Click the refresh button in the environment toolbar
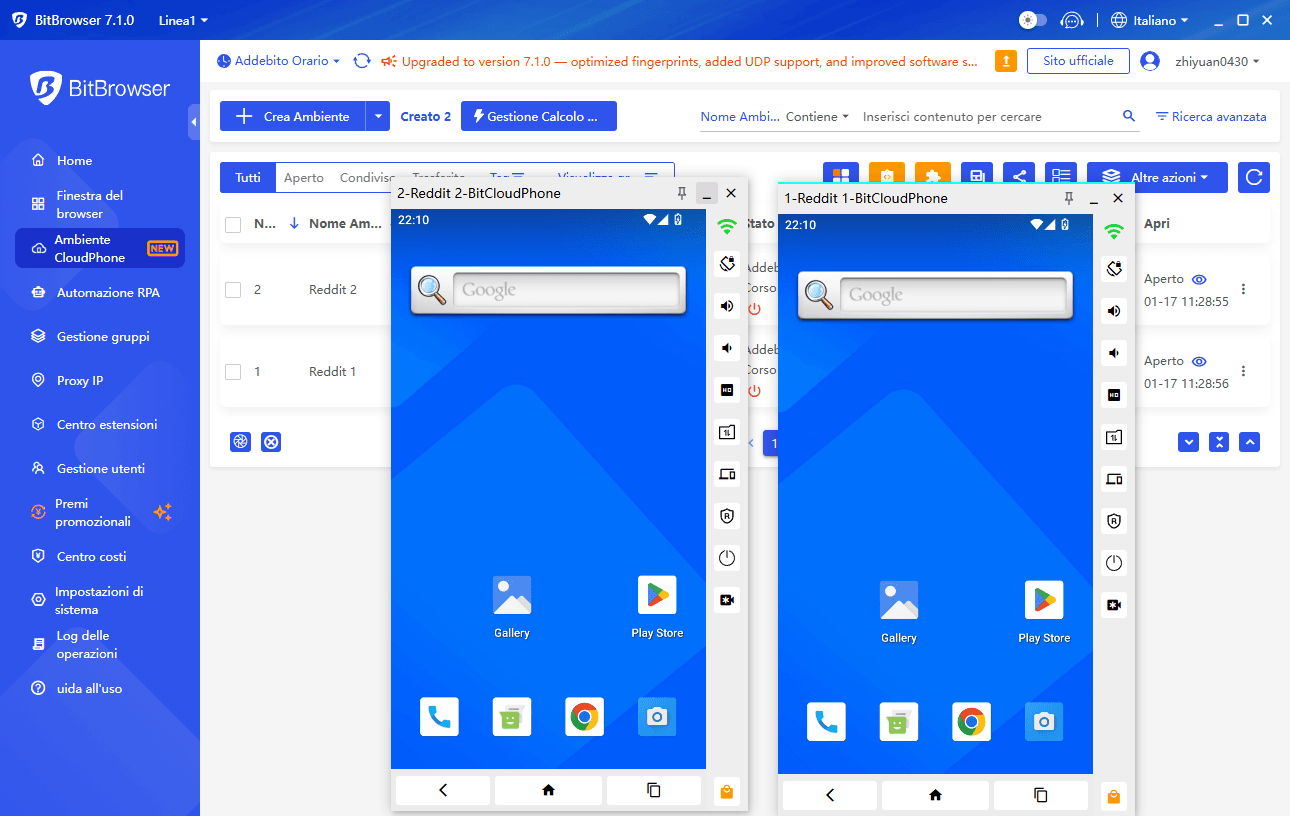The image size is (1290, 816). (1253, 178)
